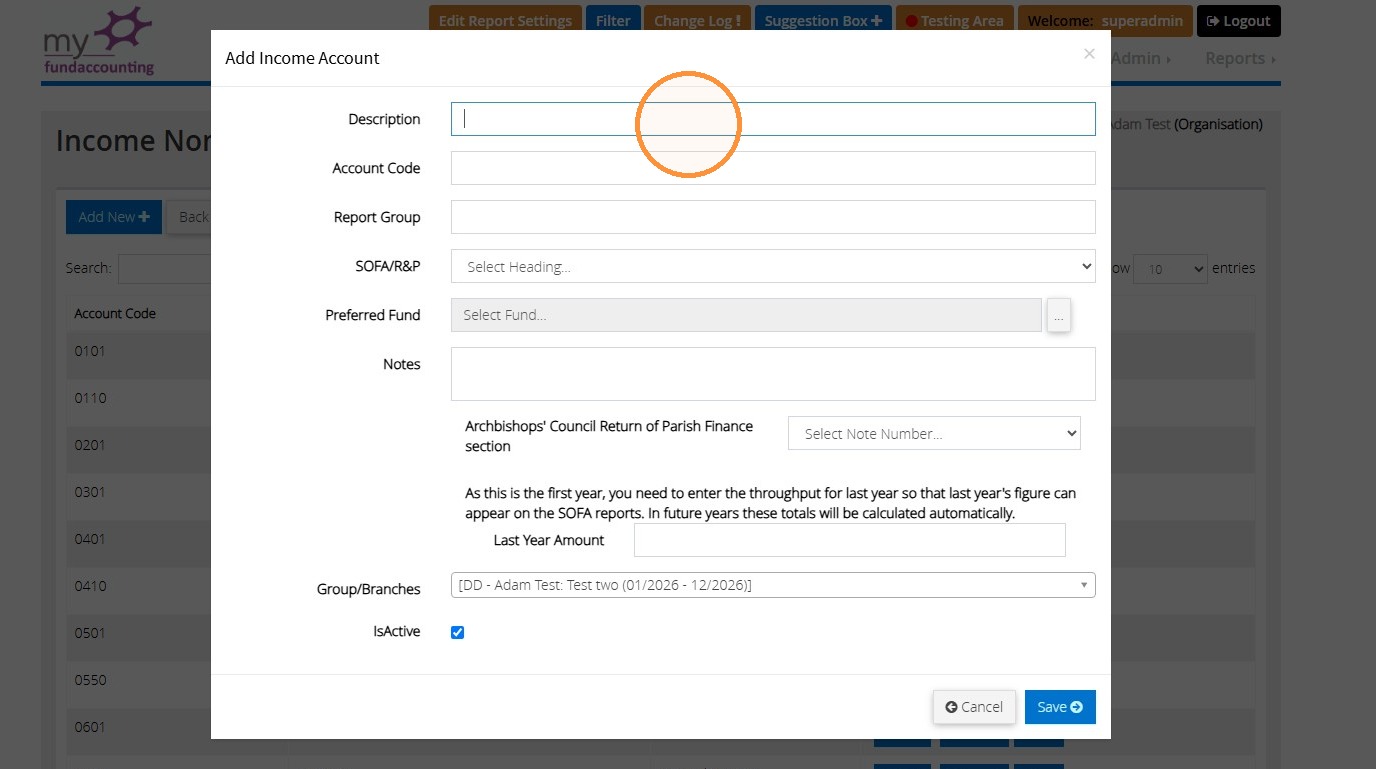Open the Change Log
1376x769 pixels.
pos(697,21)
